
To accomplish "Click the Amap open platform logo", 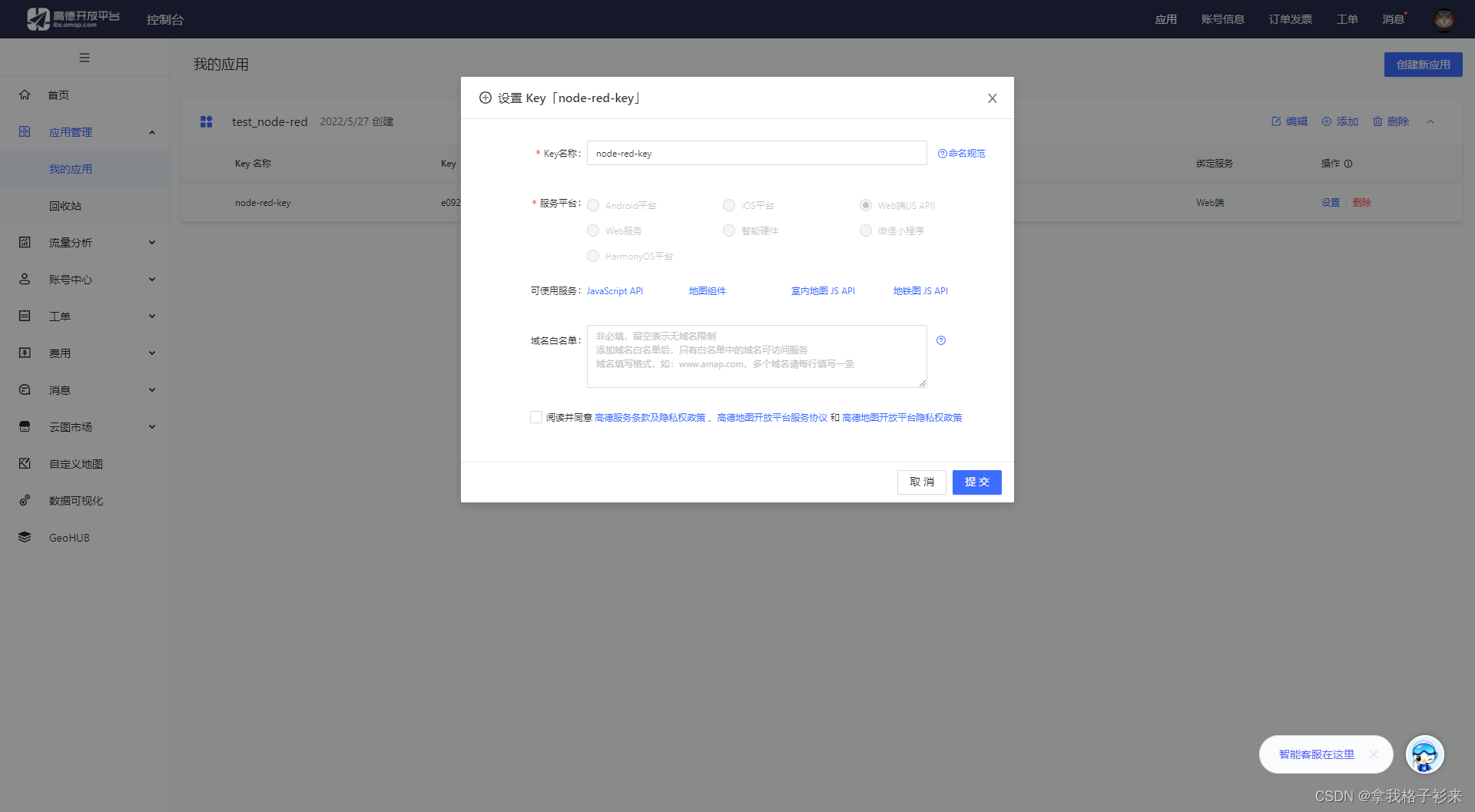I will [73, 18].
